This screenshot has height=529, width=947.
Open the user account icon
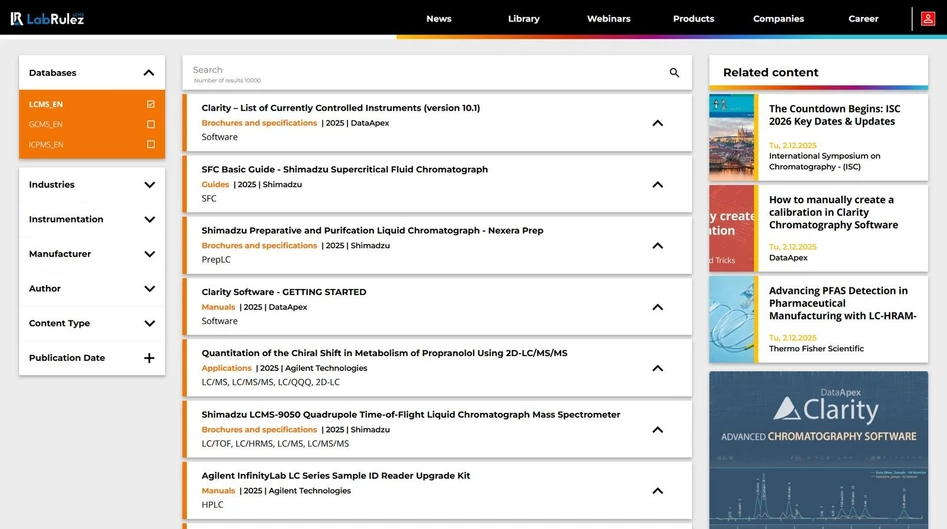coord(928,19)
